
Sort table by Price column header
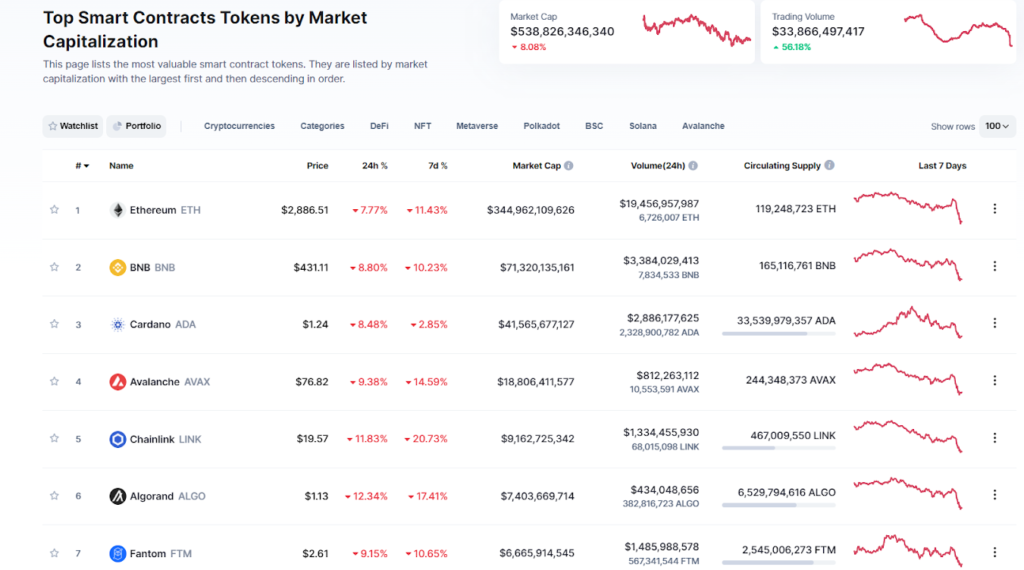(317, 166)
